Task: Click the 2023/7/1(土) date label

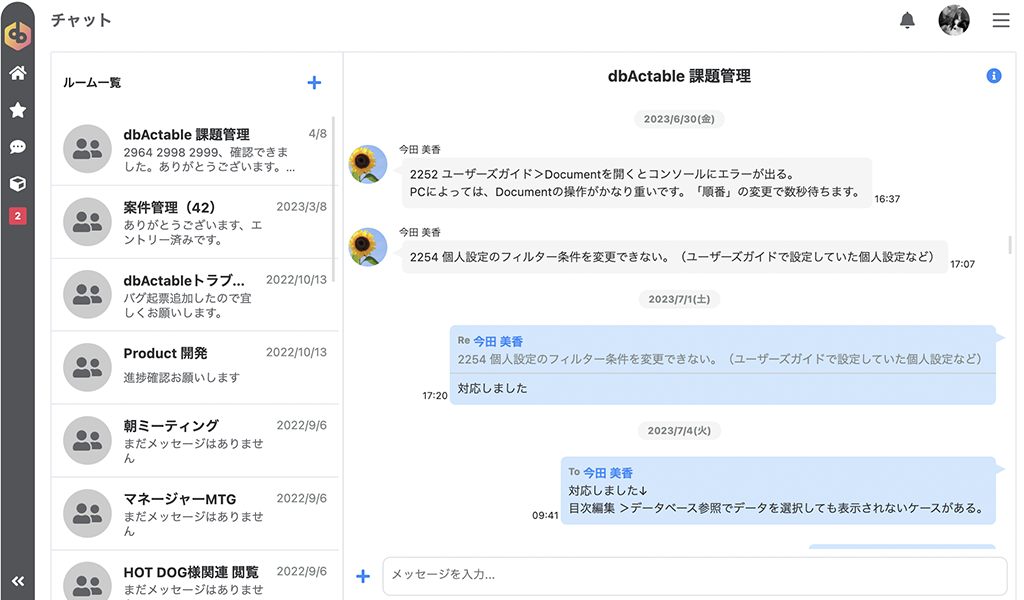Action: click(x=679, y=299)
